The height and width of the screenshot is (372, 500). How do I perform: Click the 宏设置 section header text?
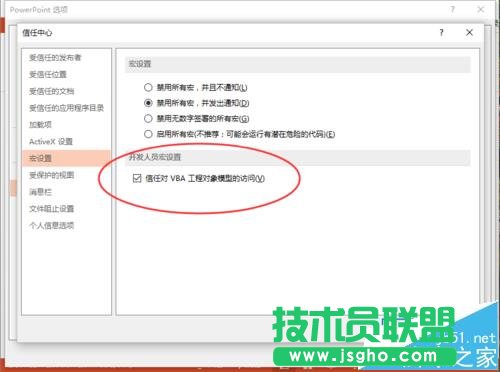(140, 64)
